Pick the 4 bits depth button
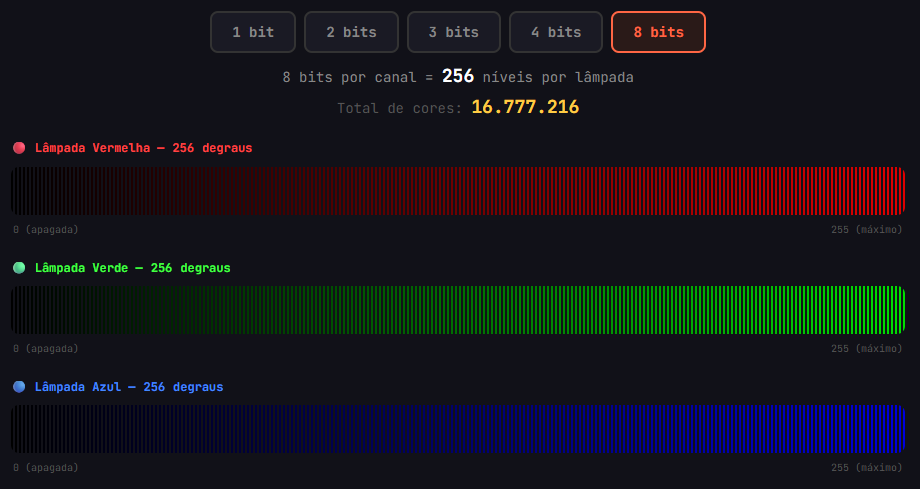The width and height of the screenshot is (920, 489). coord(556,32)
